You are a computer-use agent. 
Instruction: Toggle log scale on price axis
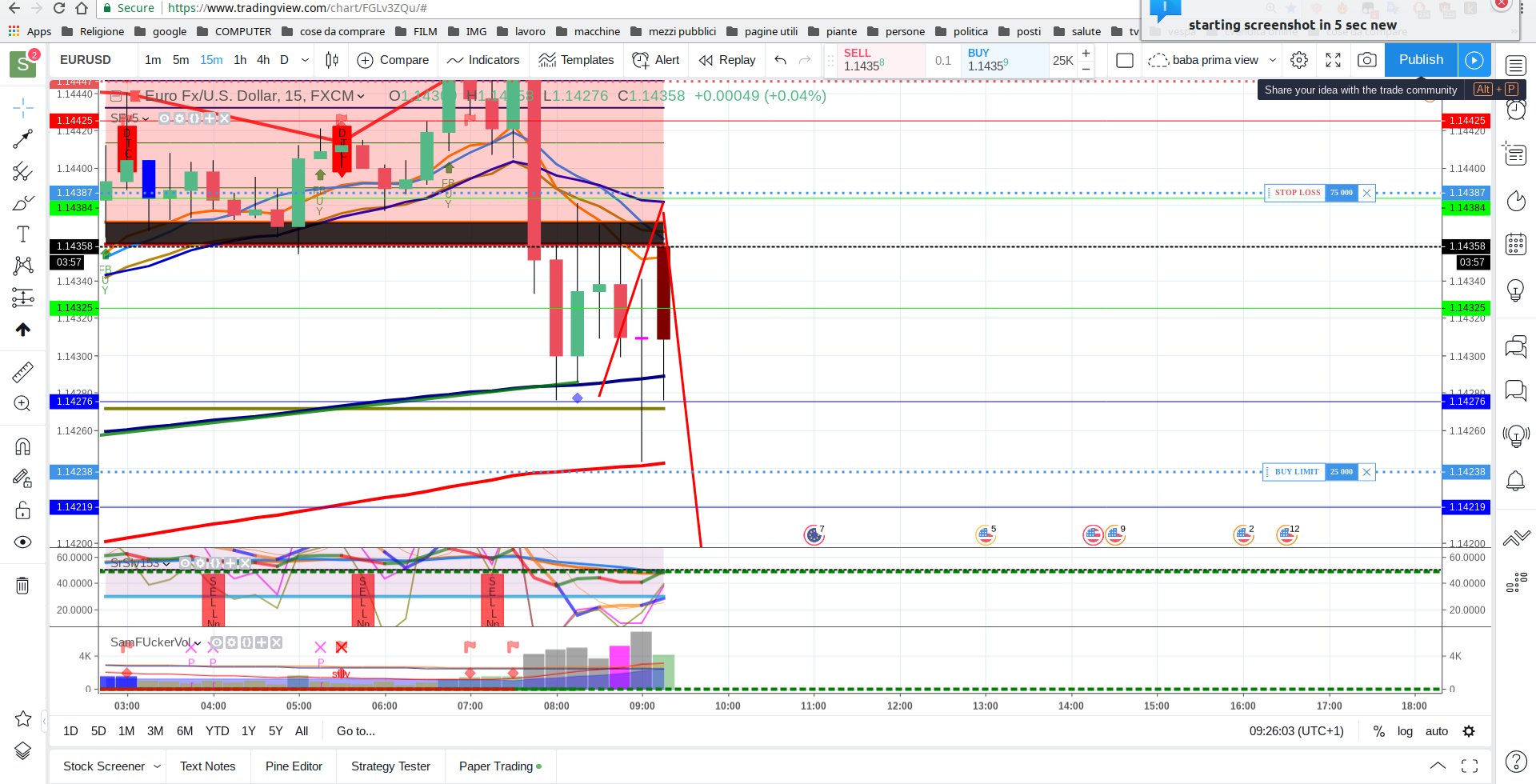1405,731
